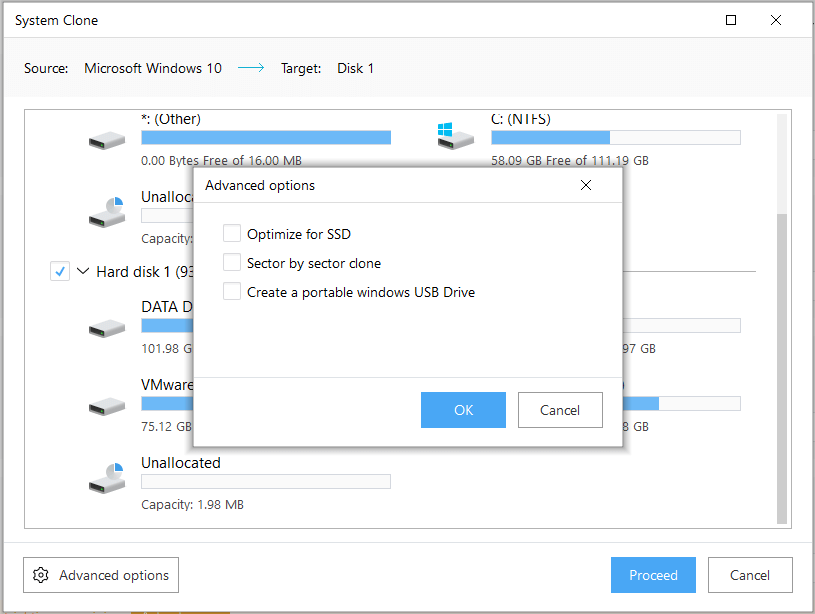Select the *: (Other) partition drive icon
The image size is (815, 614).
(x=107, y=140)
